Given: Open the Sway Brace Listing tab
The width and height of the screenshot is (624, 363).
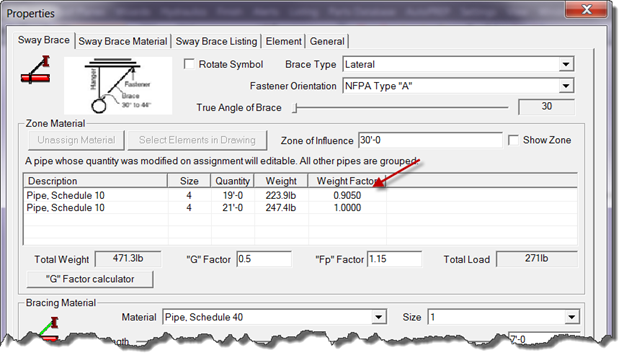Looking at the screenshot, I should [x=216, y=41].
